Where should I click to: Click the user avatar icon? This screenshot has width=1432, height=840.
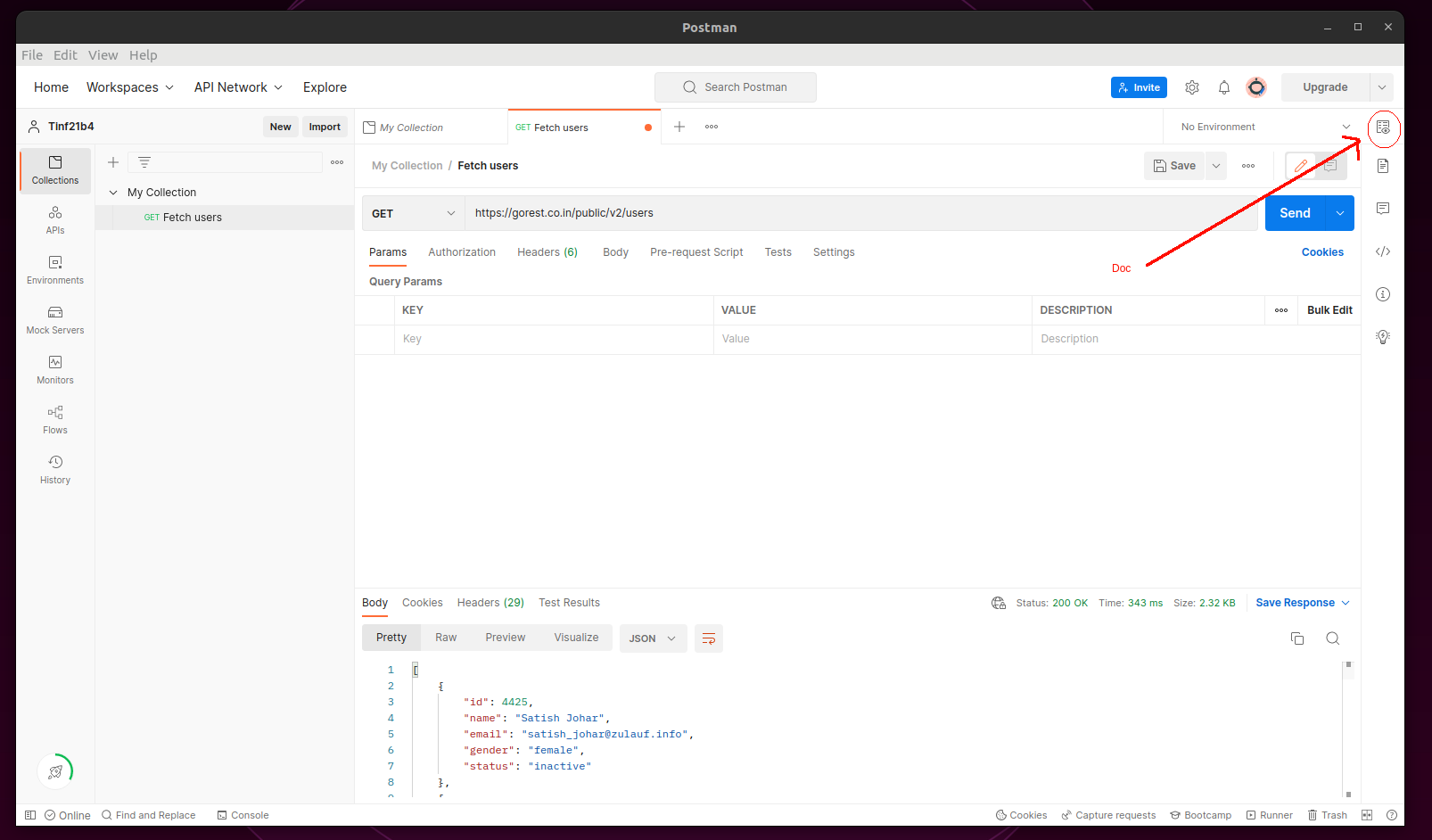[x=1256, y=87]
